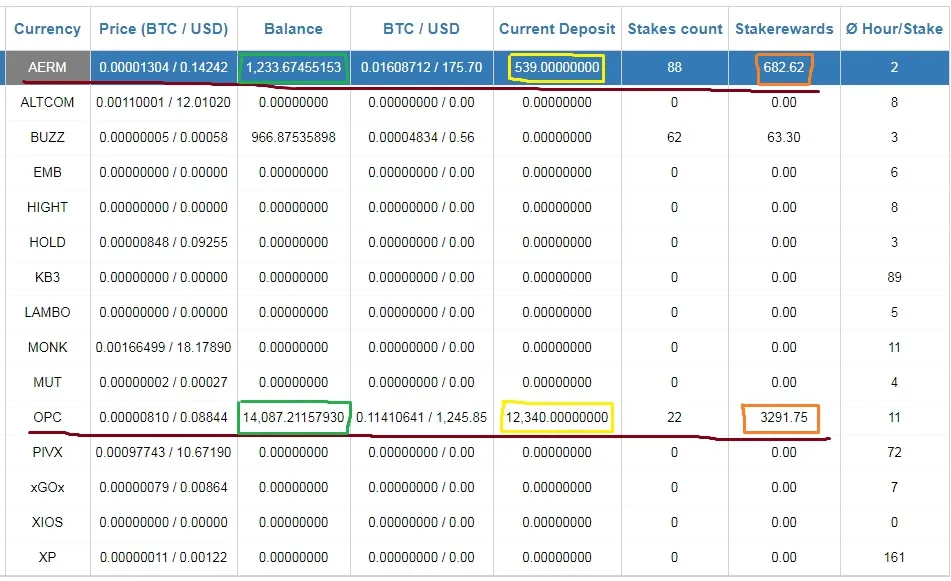Click OPC stakerewards 3291.75
Image resolution: width=951 pixels, height=581 pixels.
click(784, 417)
